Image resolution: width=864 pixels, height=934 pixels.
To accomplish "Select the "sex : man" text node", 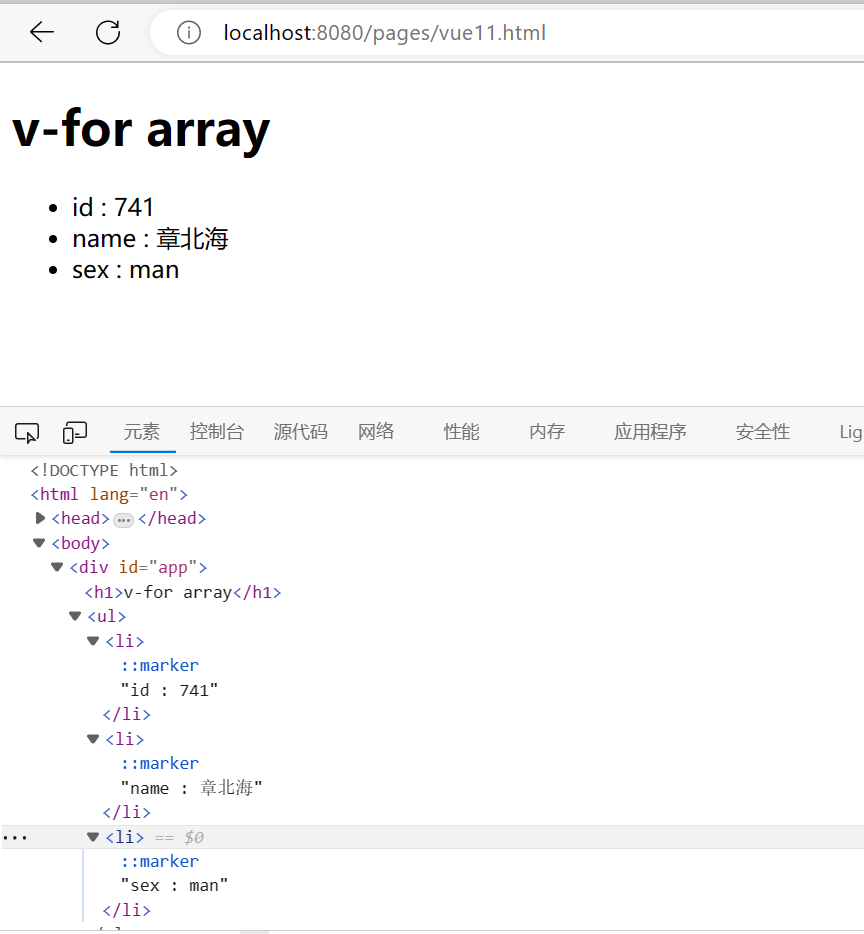I will pyautogui.click(x=174, y=885).
